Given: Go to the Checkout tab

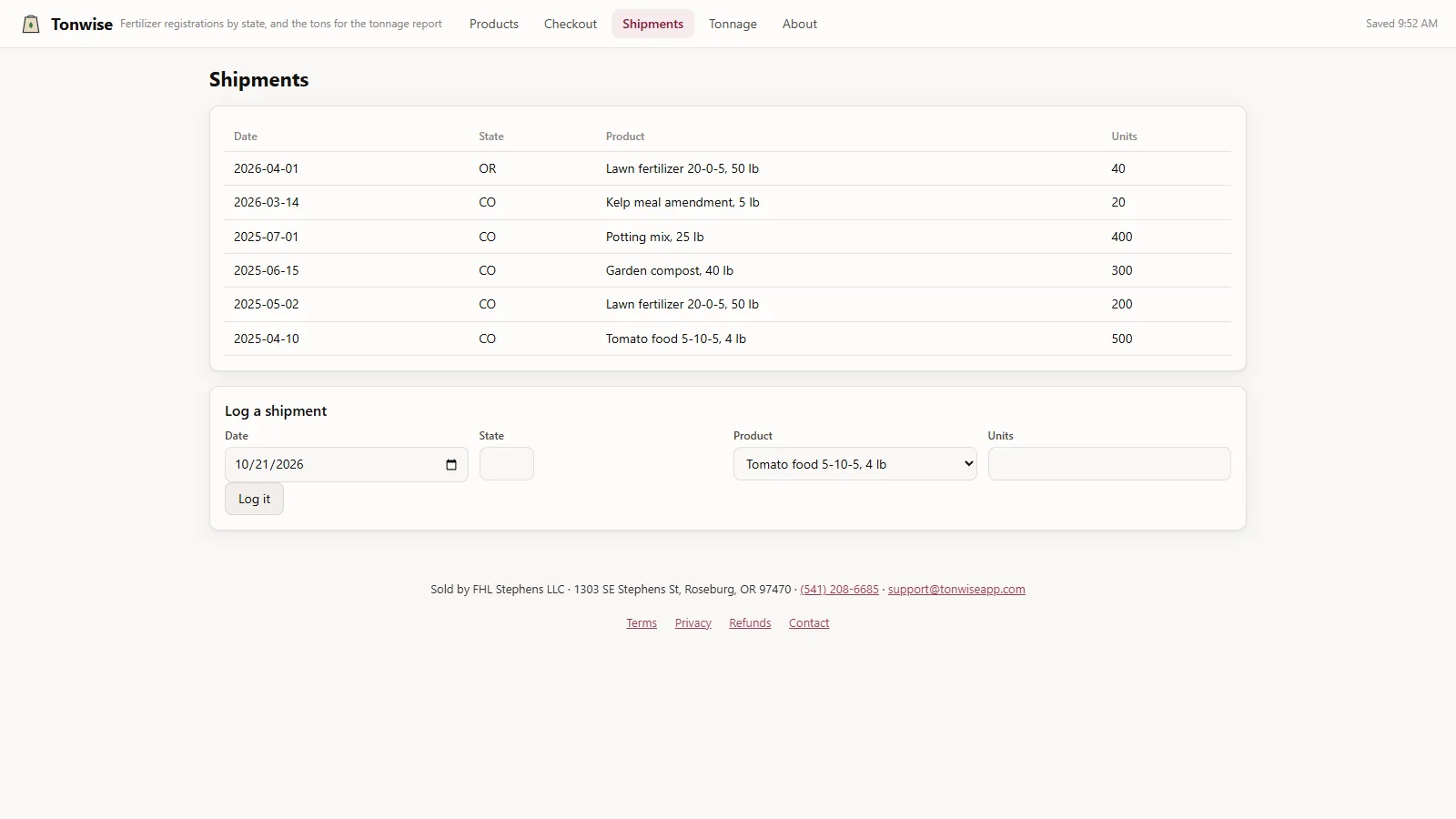Looking at the screenshot, I should tap(571, 24).
